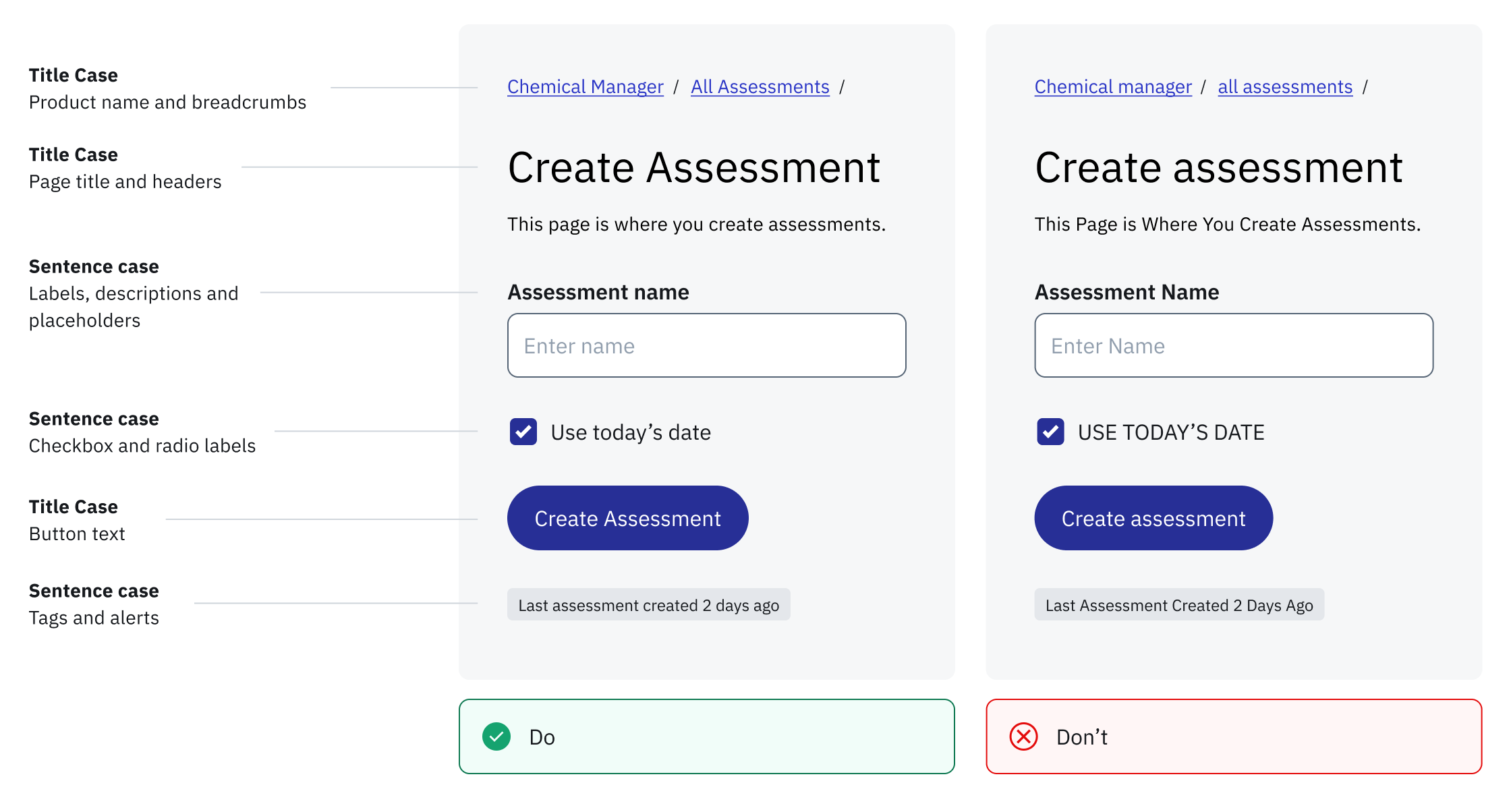Viewport: 1511px width, 812px height.
Task: Click the red 'Don't' banner
Action: 1233,736
